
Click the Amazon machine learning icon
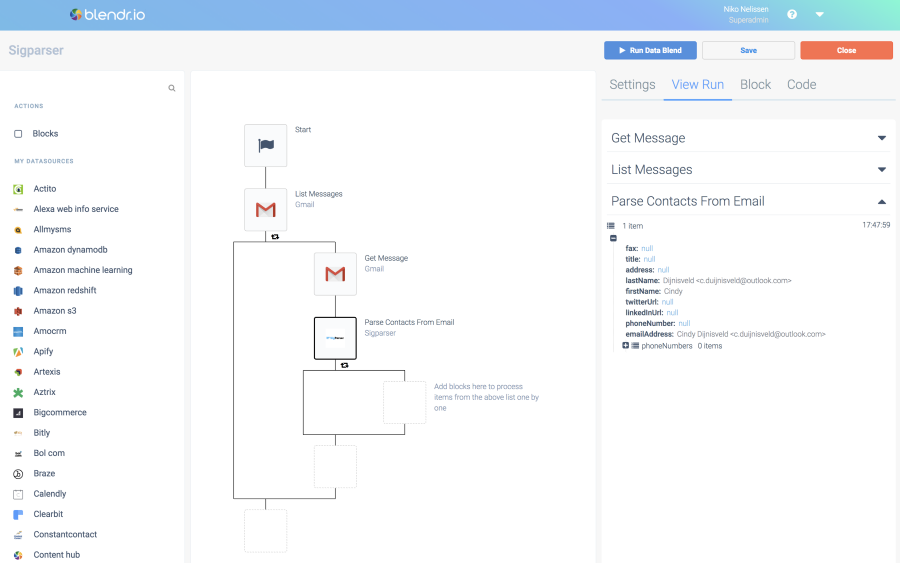(x=18, y=270)
